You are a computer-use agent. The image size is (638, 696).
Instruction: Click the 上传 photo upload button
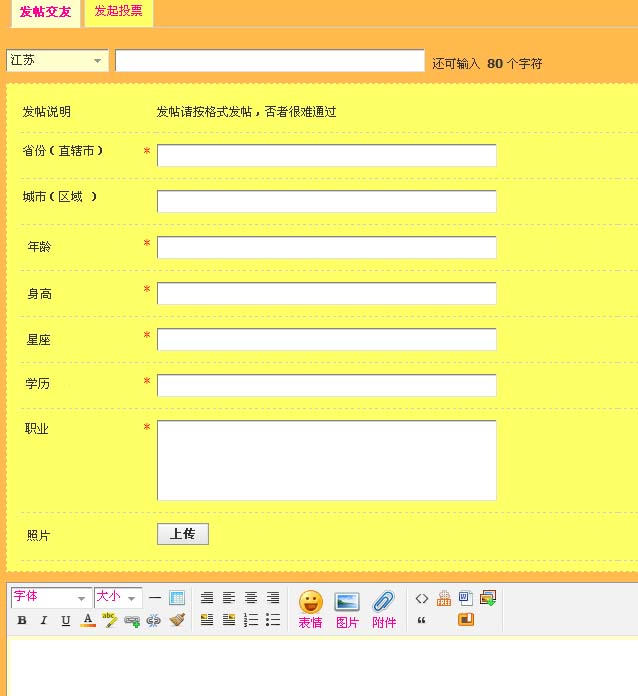183,534
